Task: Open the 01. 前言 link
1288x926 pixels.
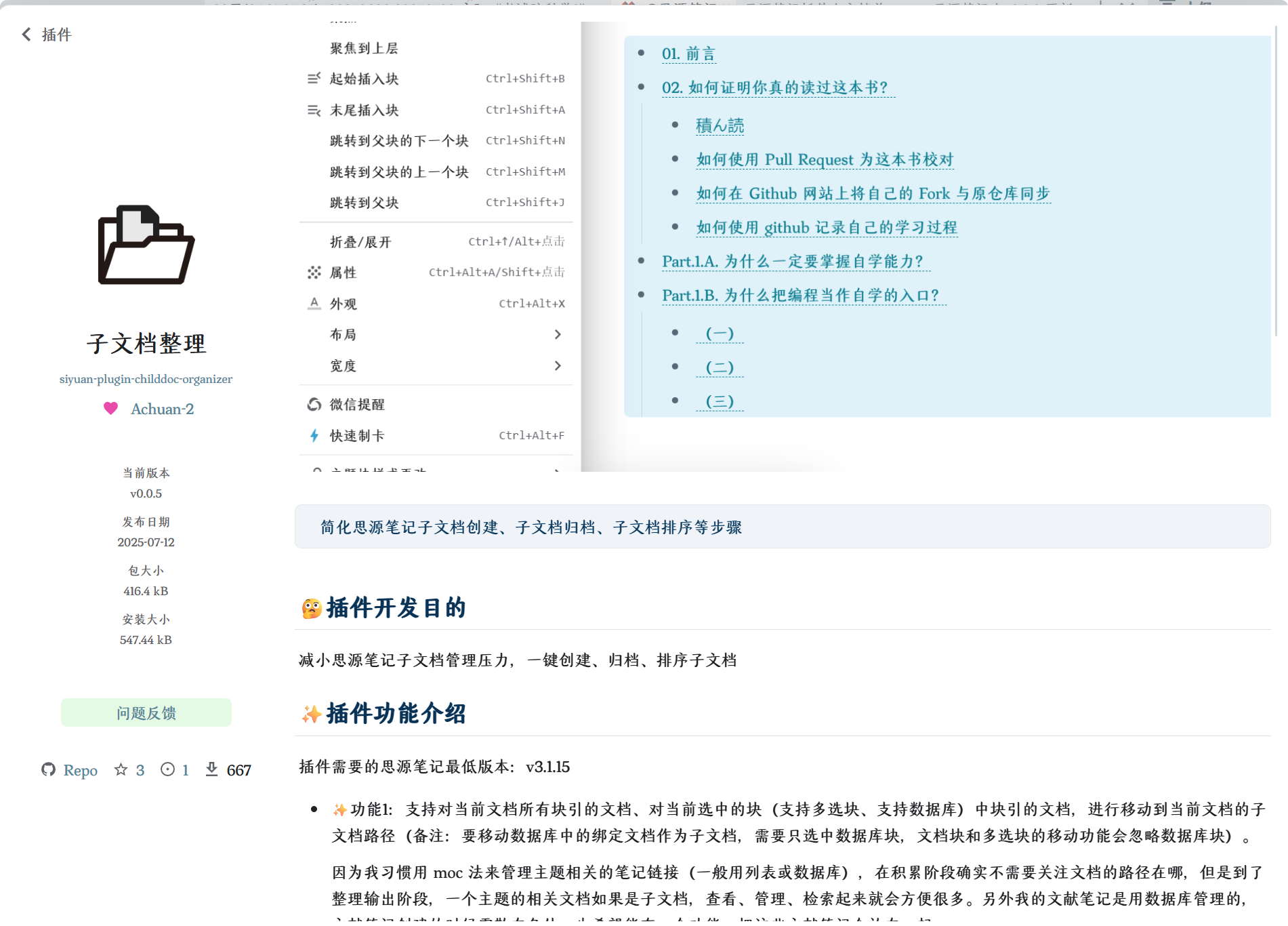Action: pyautogui.click(x=690, y=54)
